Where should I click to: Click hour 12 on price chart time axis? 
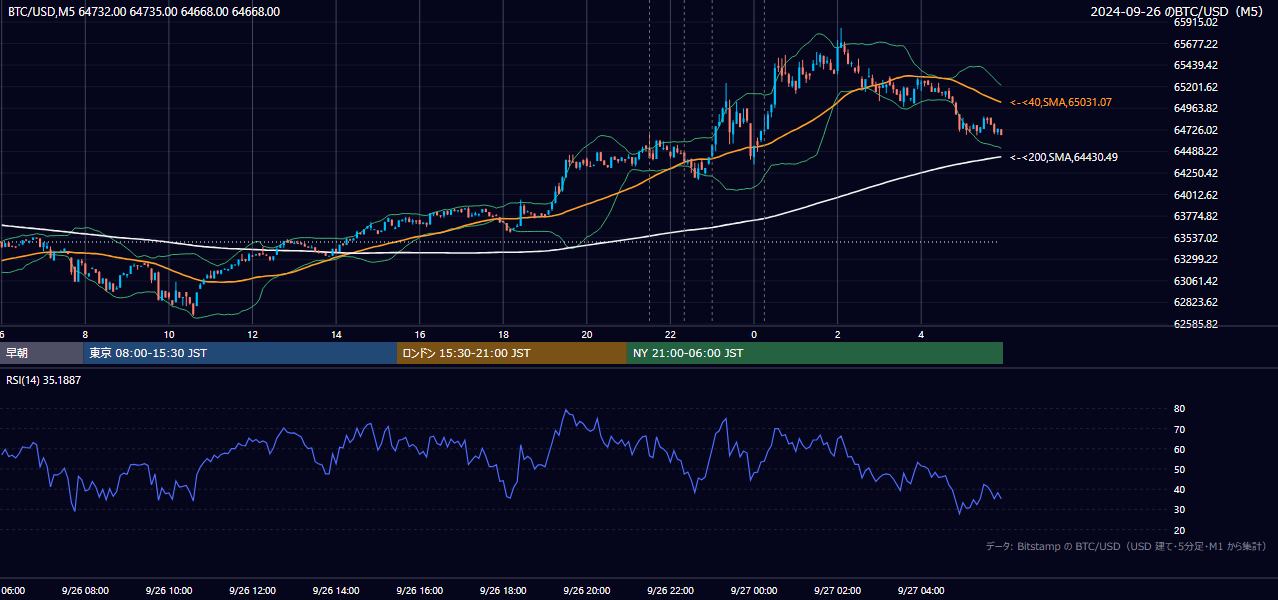pos(252,335)
